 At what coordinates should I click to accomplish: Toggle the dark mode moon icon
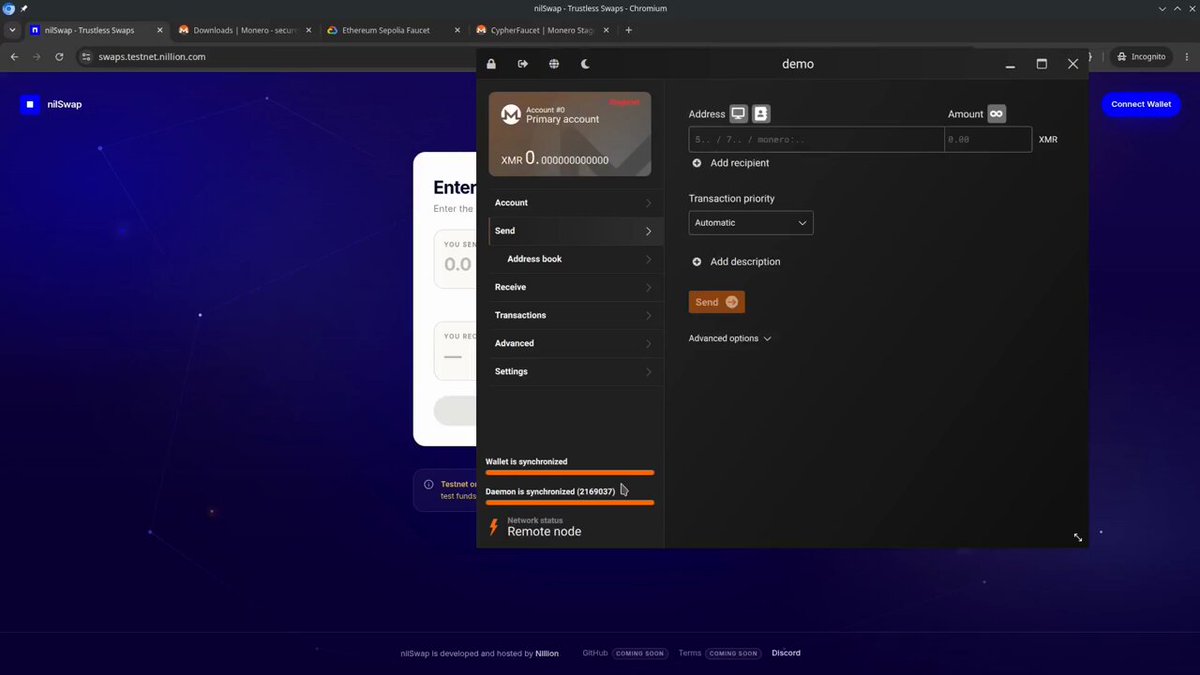tap(586, 64)
